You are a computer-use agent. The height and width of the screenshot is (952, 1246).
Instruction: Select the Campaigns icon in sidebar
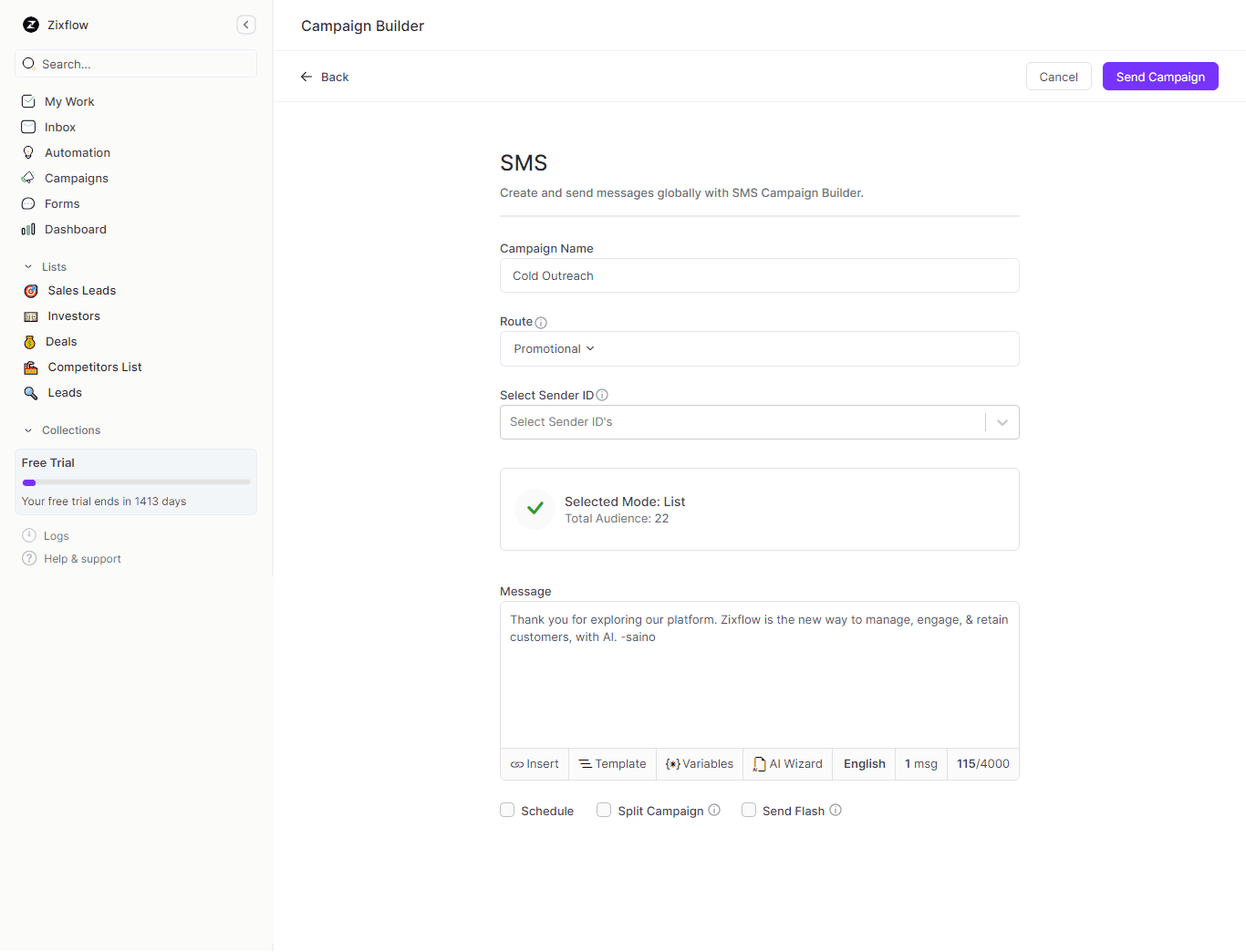[29, 178]
